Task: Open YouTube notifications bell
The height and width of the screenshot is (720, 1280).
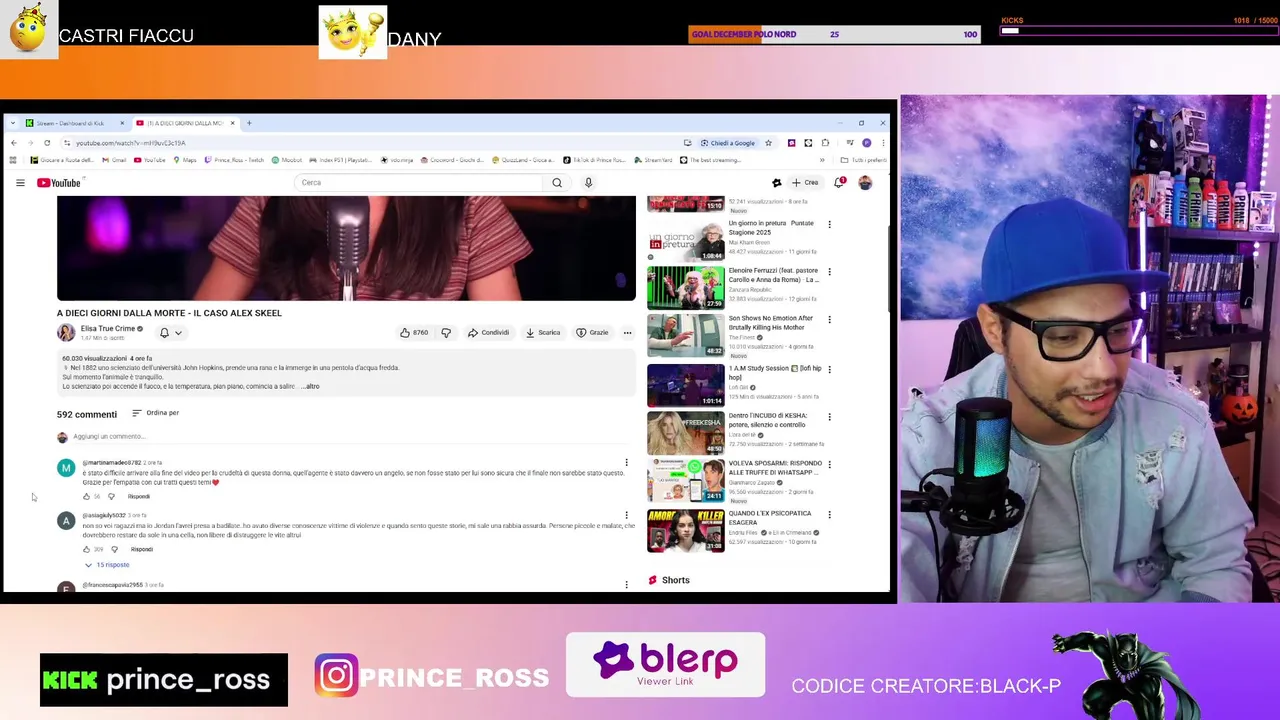Action: (x=839, y=183)
